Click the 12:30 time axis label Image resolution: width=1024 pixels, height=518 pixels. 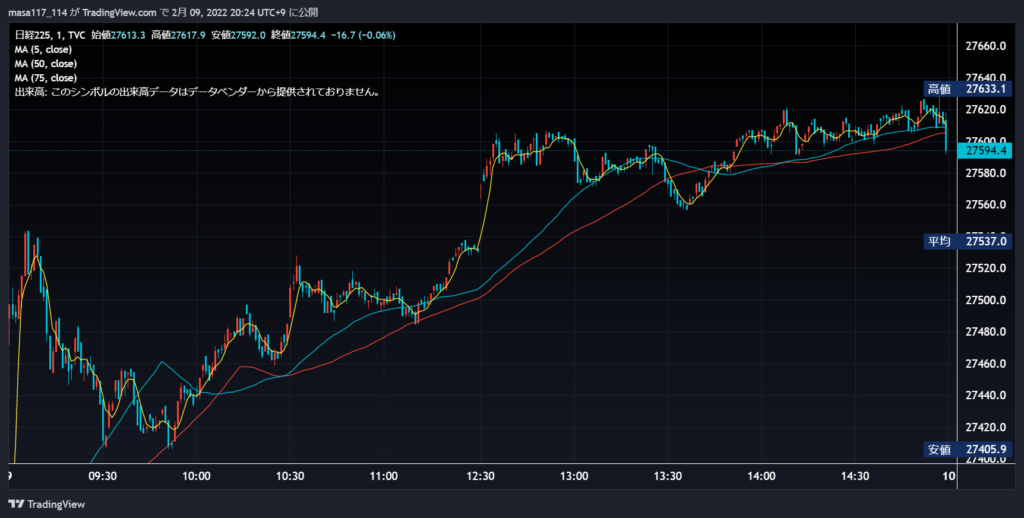481,476
